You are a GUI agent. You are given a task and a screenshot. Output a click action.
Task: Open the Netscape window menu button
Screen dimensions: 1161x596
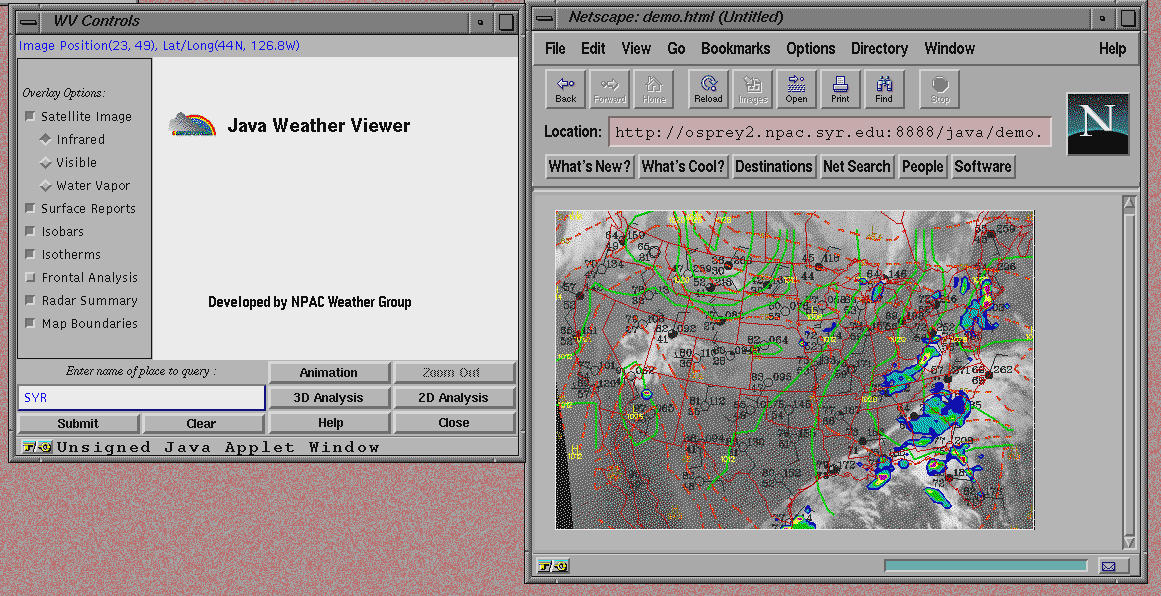click(x=545, y=19)
